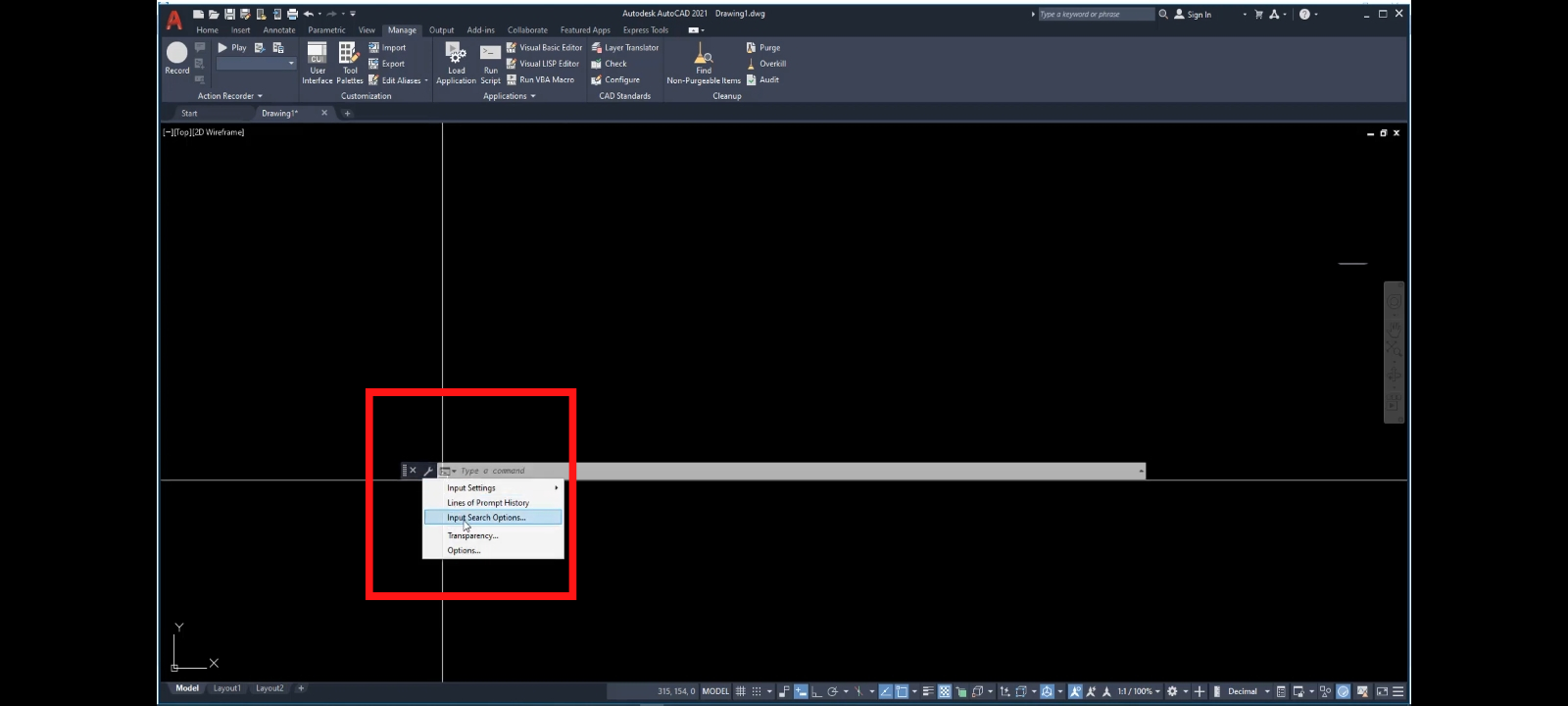
Task: Click the Overkill tool
Action: (765, 64)
